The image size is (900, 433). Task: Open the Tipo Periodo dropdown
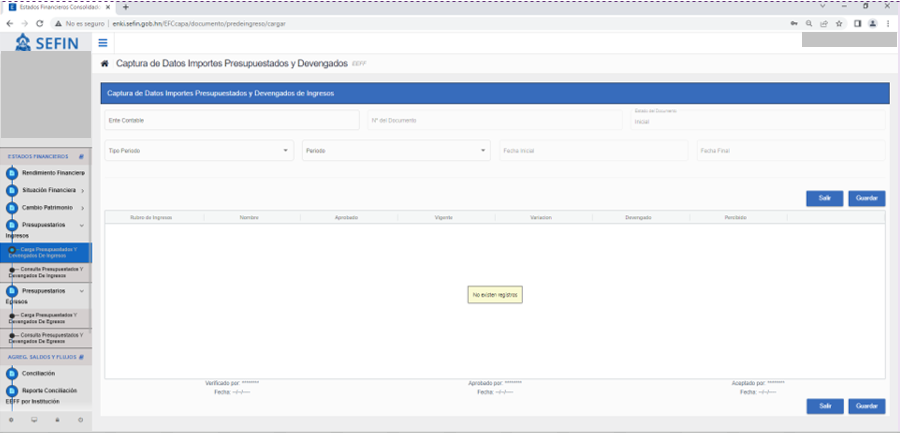tap(198, 151)
